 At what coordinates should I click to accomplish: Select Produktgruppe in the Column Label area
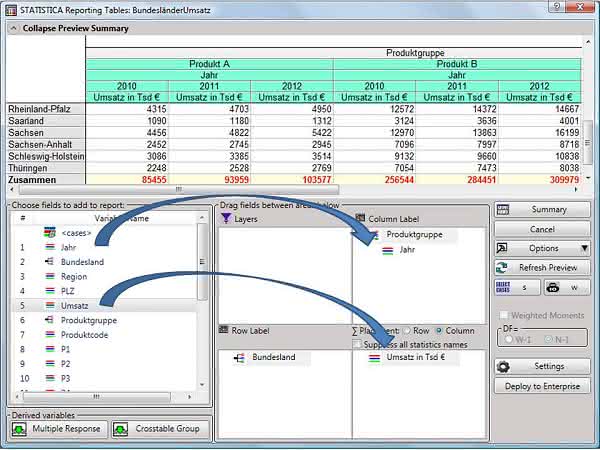point(414,235)
